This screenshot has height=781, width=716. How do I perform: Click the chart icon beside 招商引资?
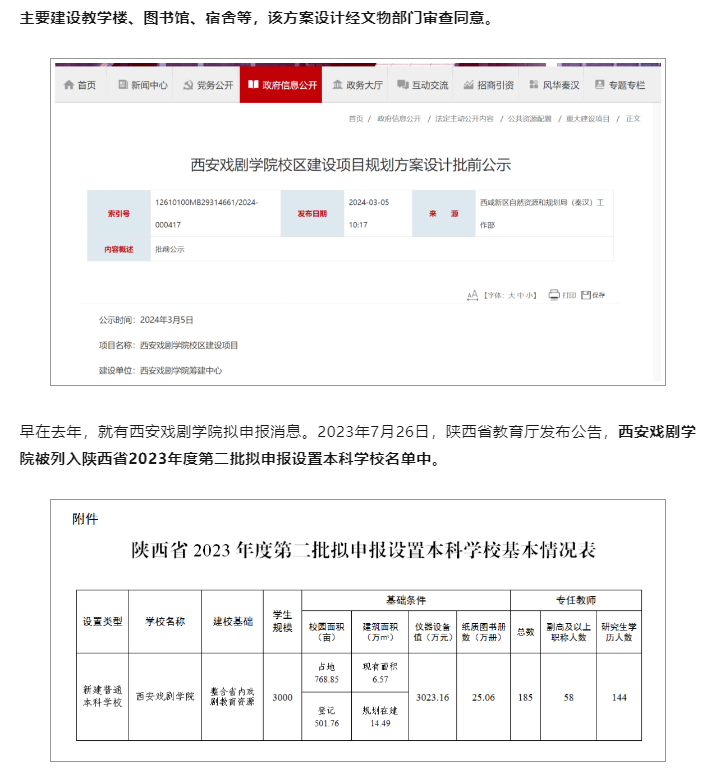coord(468,85)
